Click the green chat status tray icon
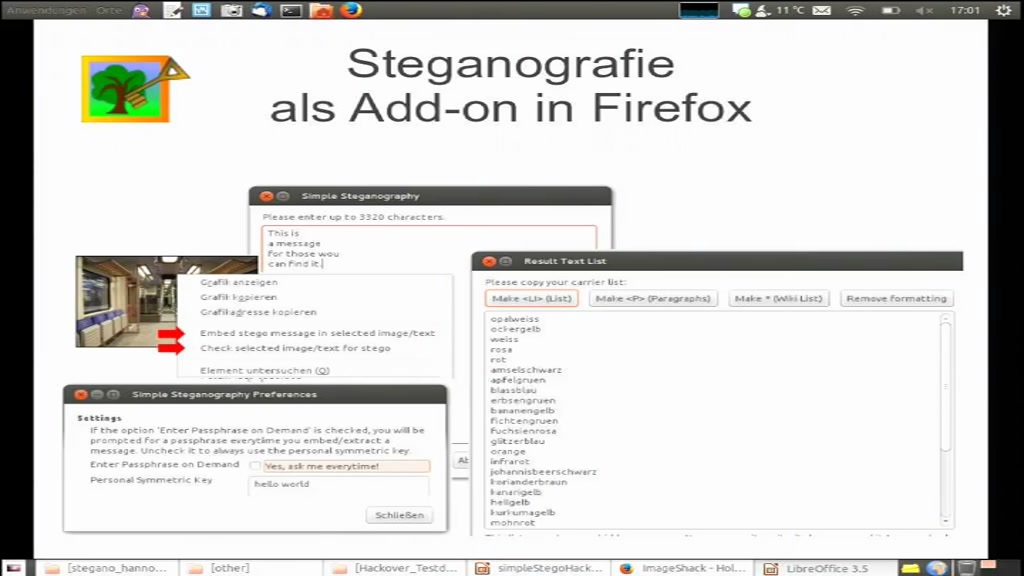The image size is (1024, 576). coord(741,10)
